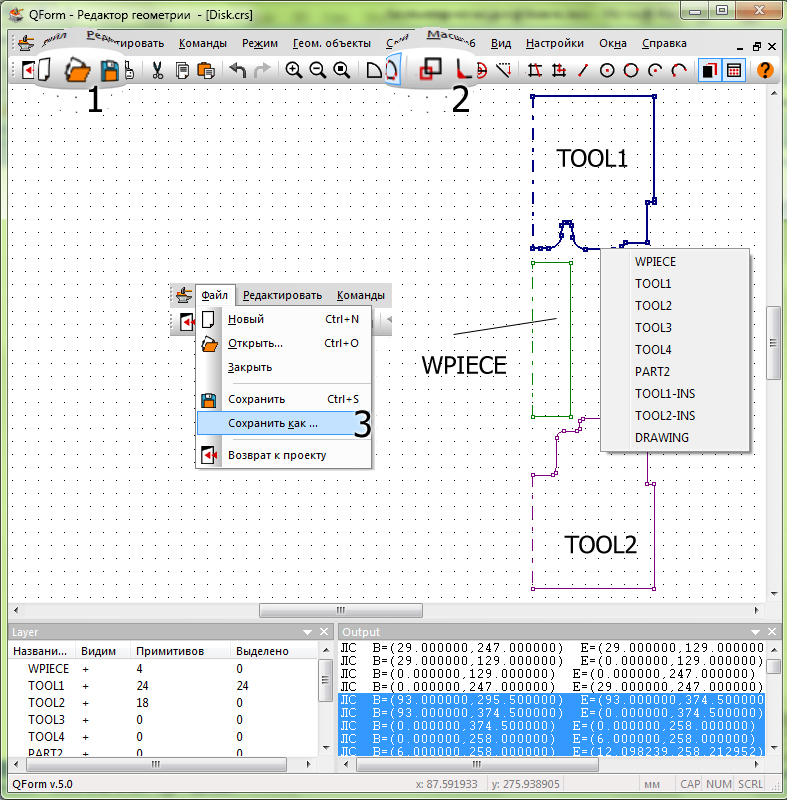Image resolution: width=787 pixels, height=800 pixels.
Task: Click the red corner fillet tool icon
Action: click(464, 69)
